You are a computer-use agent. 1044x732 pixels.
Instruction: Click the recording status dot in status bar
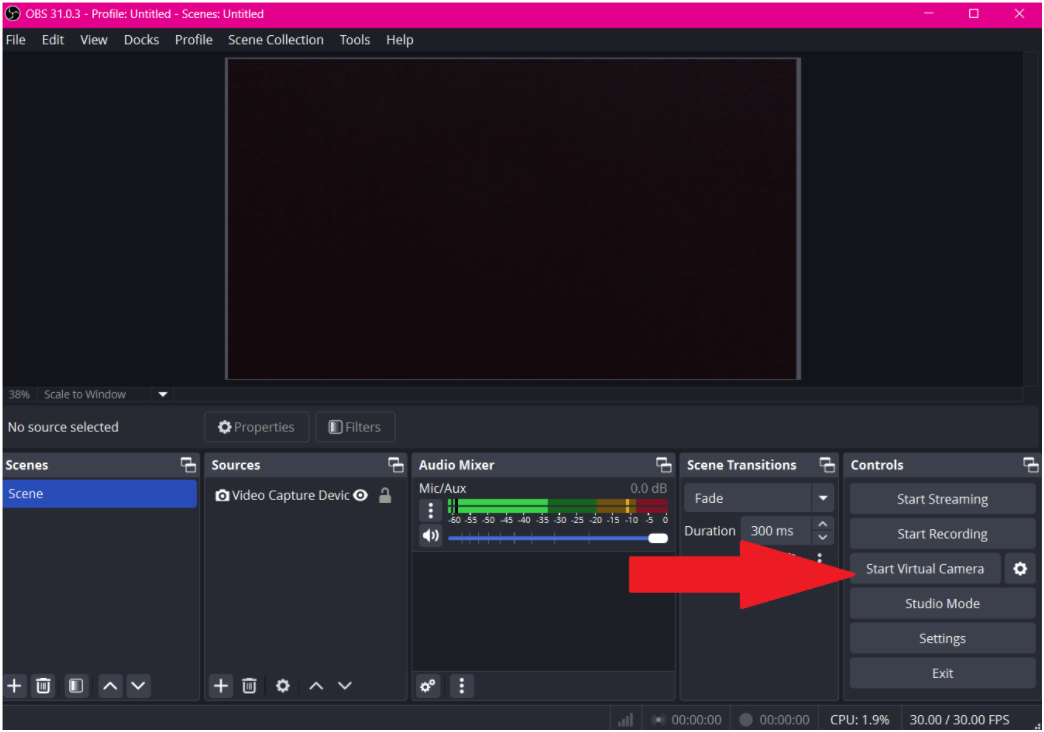[x=746, y=720]
